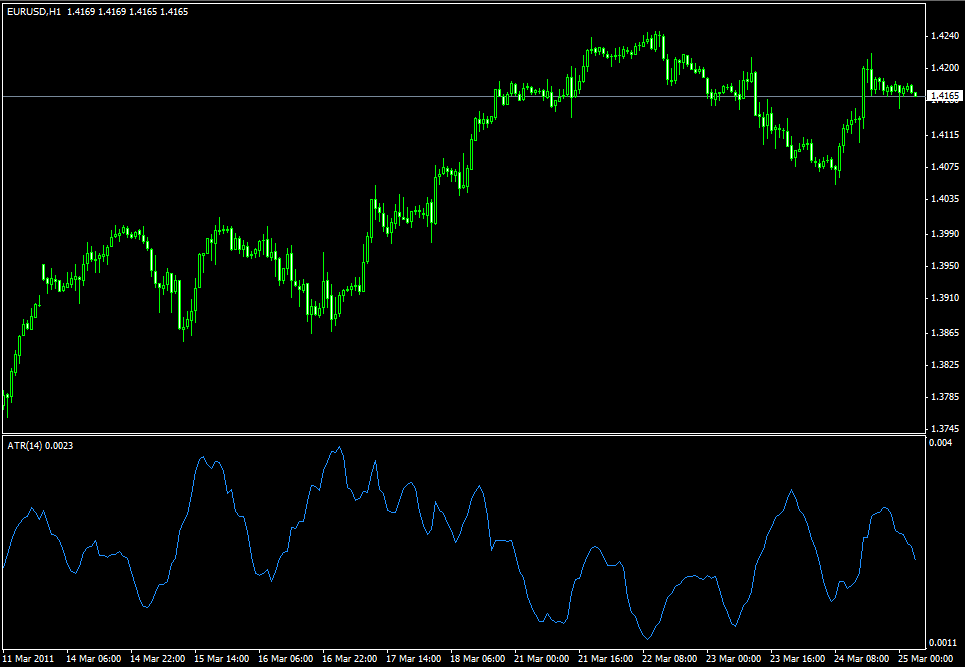Click the 17 Mar 14:00 time label
This screenshot has height=667, width=965.
click(414, 658)
